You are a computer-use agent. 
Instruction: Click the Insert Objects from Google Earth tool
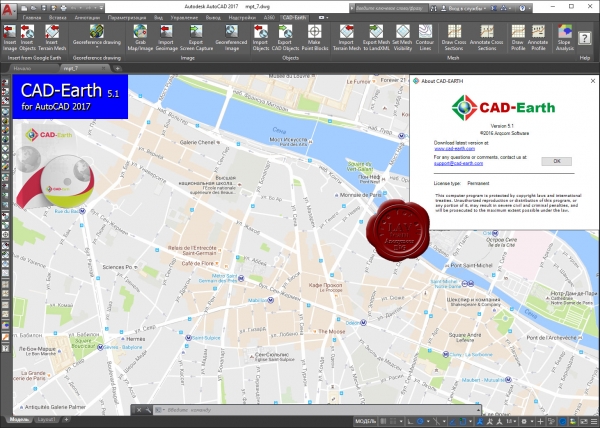[x=27, y=37]
